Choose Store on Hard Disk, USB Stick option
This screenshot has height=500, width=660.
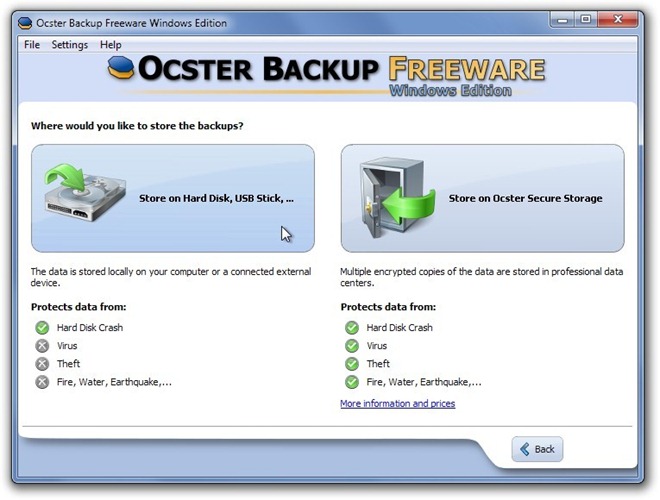173,198
